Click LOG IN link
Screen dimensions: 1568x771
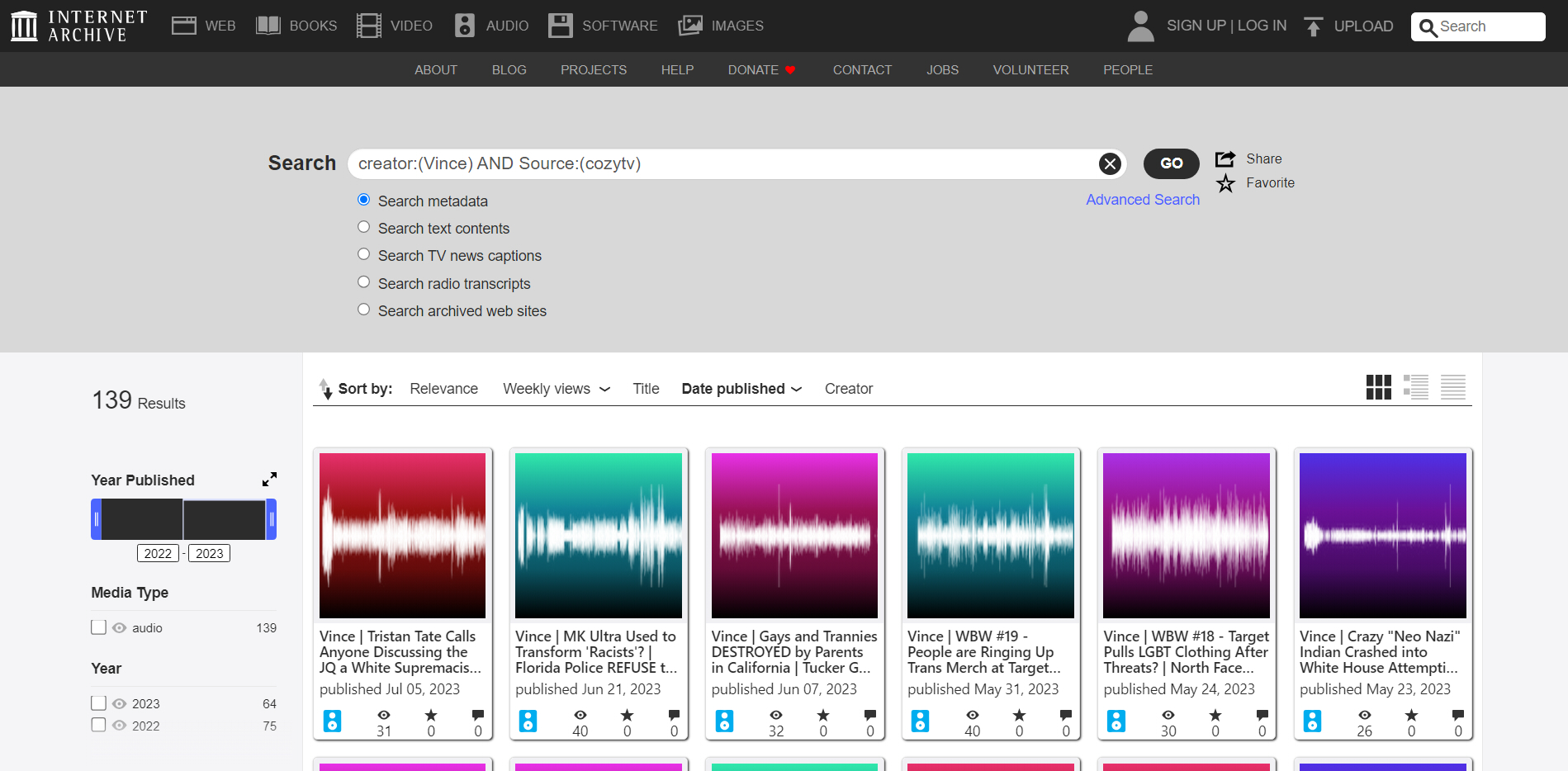click(x=1262, y=26)
